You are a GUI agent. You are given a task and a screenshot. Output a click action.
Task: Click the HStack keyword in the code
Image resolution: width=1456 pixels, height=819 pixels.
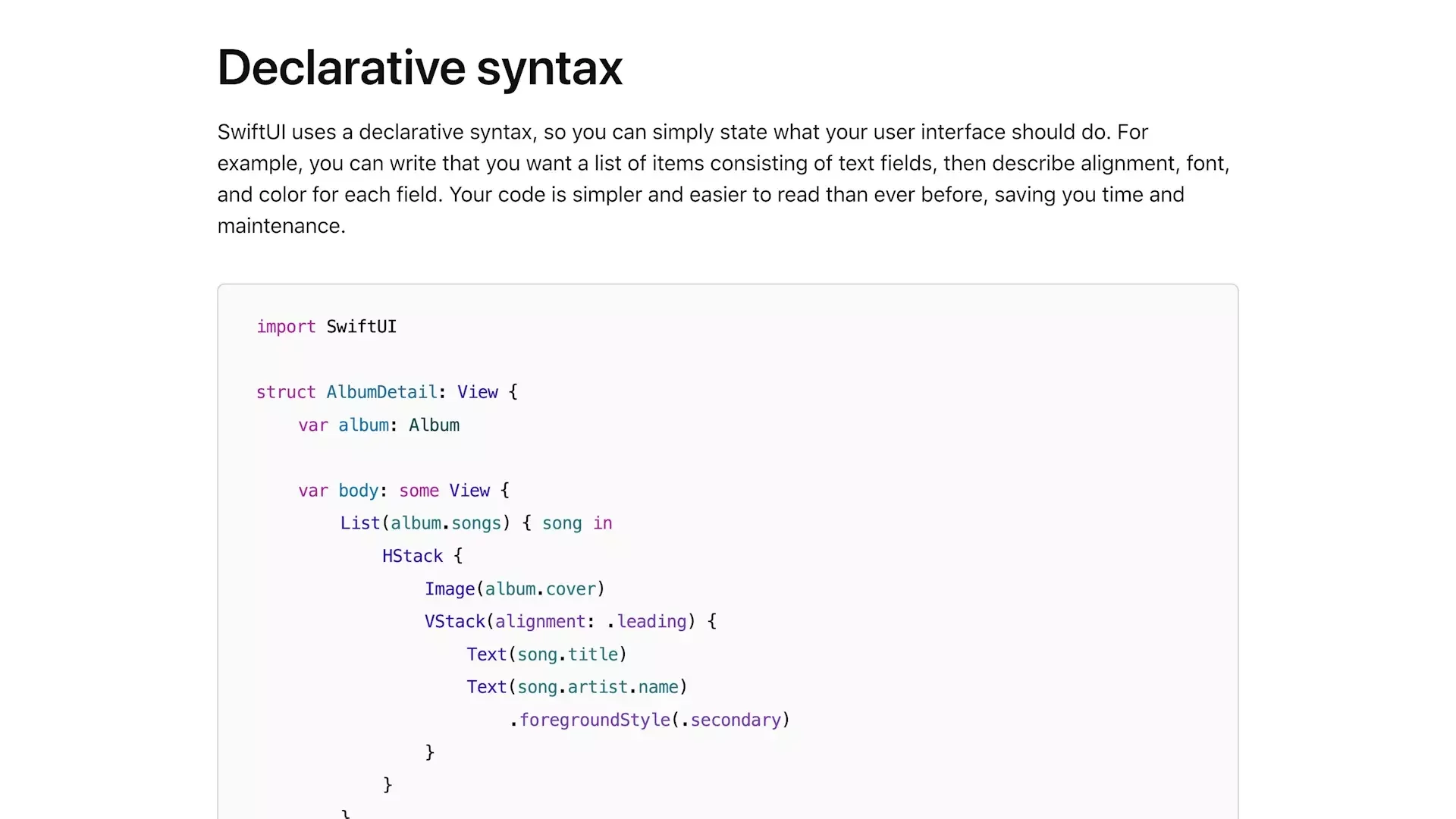coord(411,556)
